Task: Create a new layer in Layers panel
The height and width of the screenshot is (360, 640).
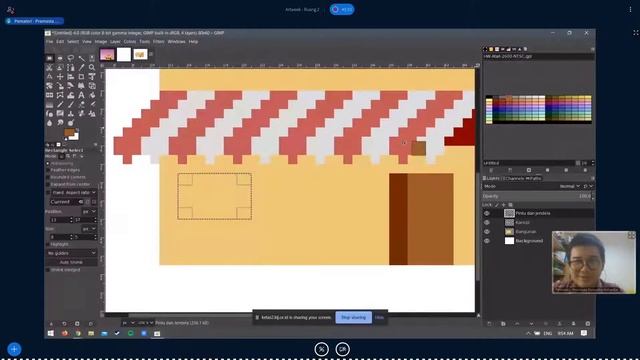Action: pos(489,323)
